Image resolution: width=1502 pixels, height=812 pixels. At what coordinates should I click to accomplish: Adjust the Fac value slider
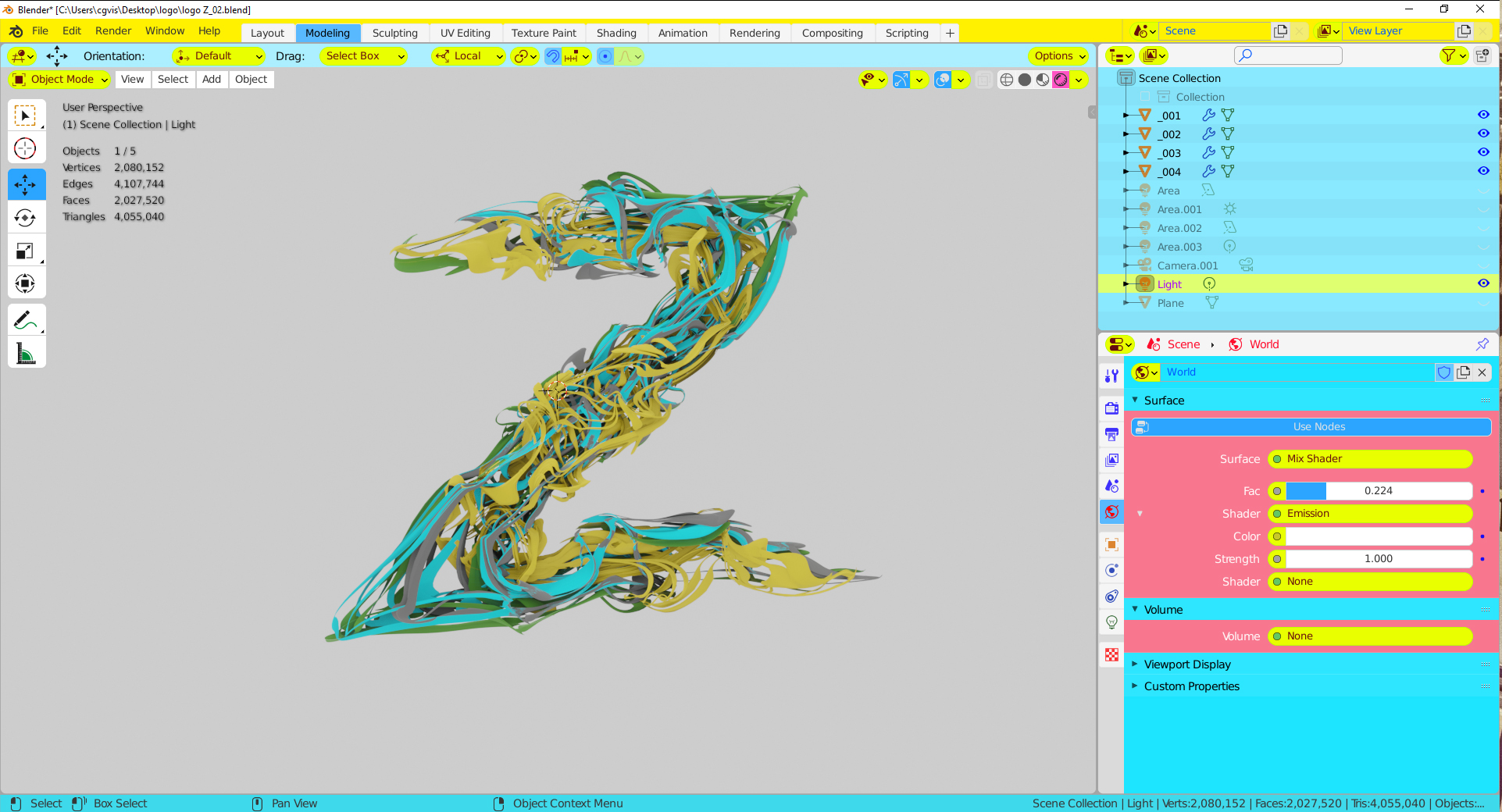click(x=1378, y=490)
